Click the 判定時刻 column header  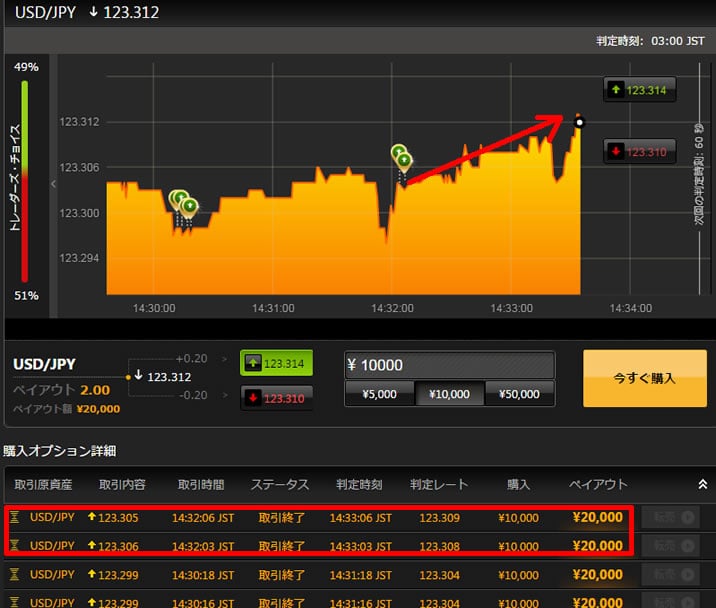(x=359, y=484)
